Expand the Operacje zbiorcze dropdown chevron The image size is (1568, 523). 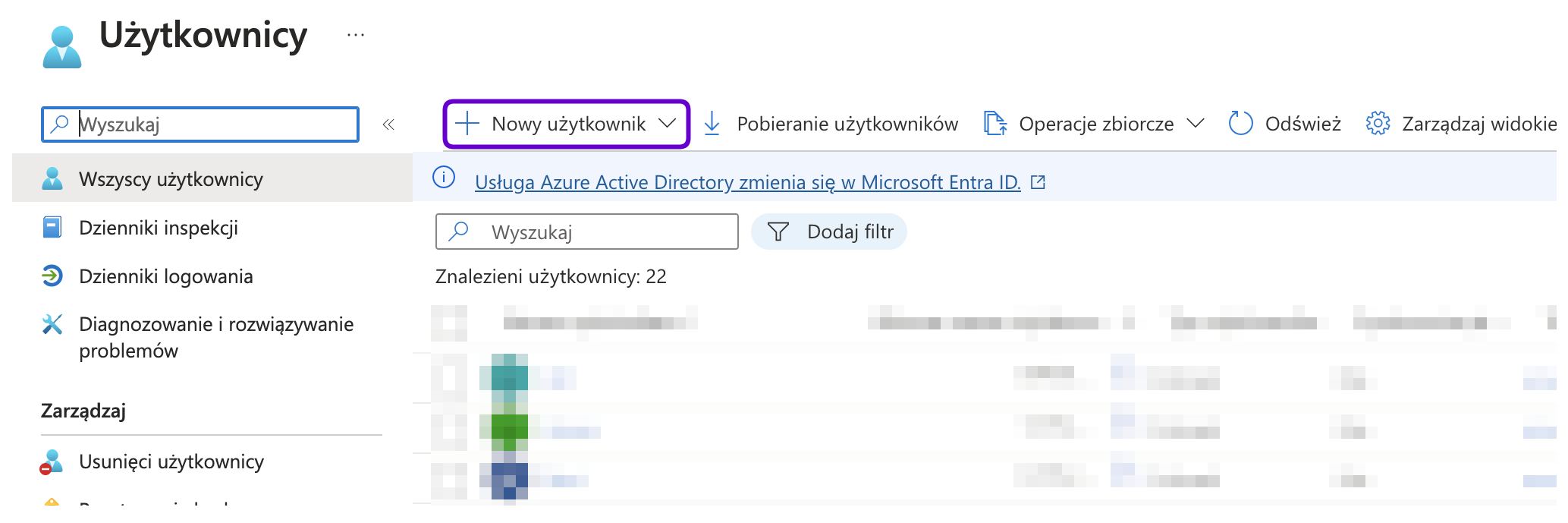(x=1195, y=124)
